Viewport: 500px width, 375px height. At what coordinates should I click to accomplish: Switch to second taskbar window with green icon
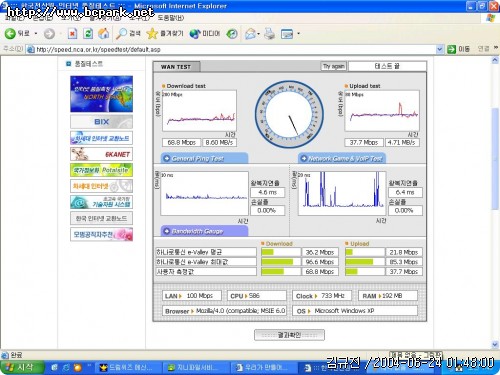[197, 367]
